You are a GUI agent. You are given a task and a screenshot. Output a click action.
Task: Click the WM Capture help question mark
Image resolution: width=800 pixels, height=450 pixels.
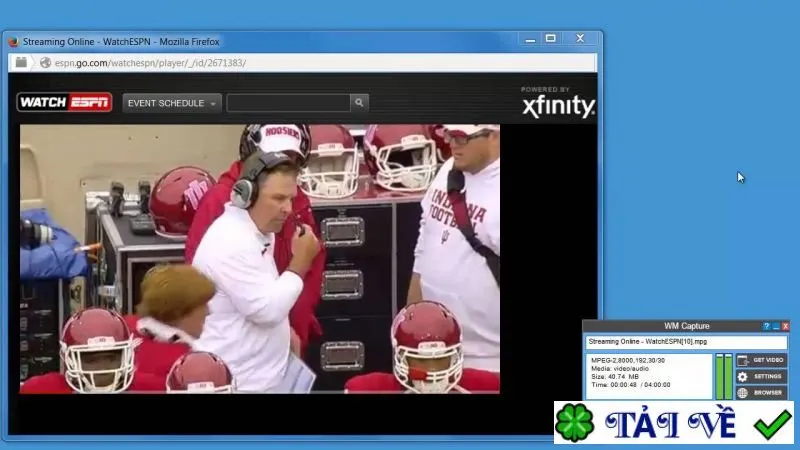coord(766,326)
